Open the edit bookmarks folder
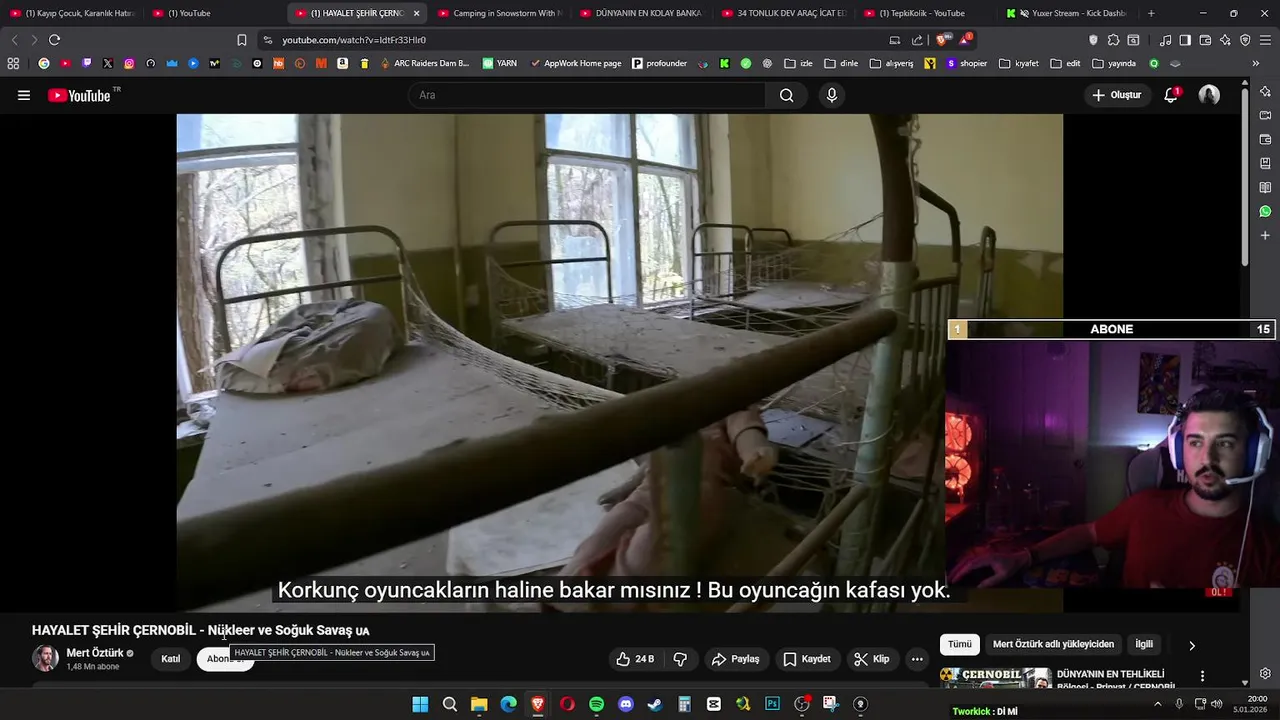The height and width of the screenshot is (720, 1280). [1065, 63]
